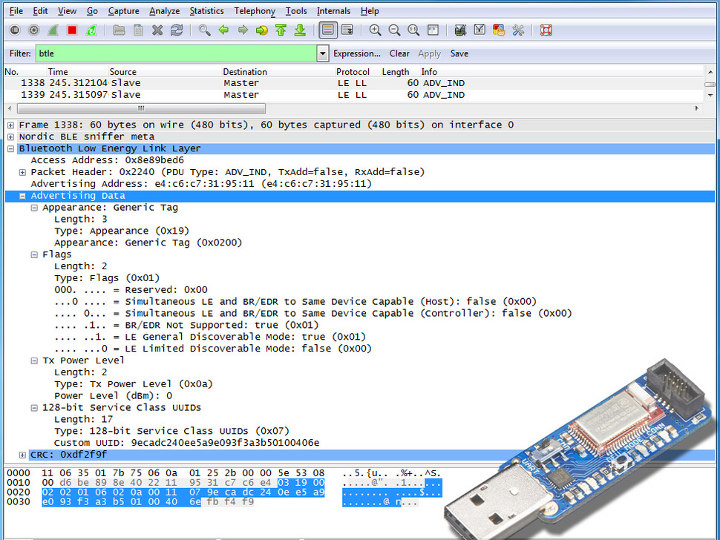Collapse the Advertising Data node
720x540 pixels.
[22, 196]
